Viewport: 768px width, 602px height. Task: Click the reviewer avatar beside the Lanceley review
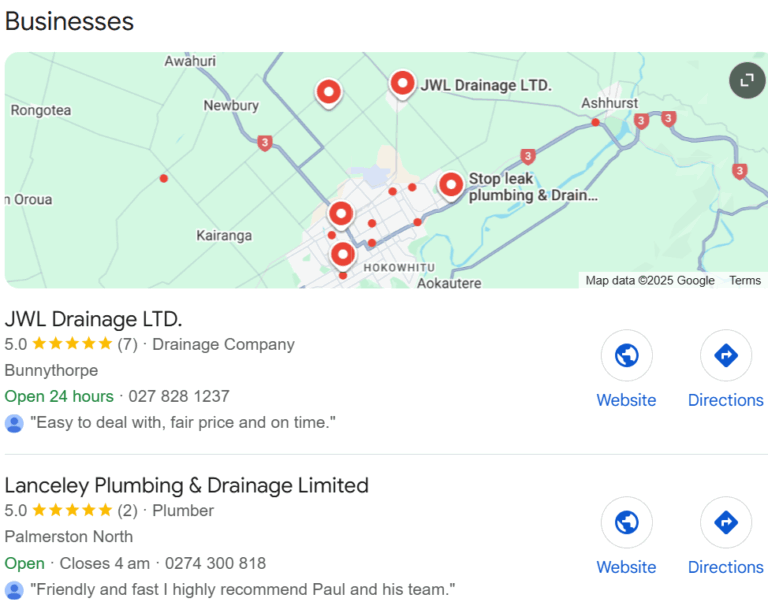tap(14, 590)
